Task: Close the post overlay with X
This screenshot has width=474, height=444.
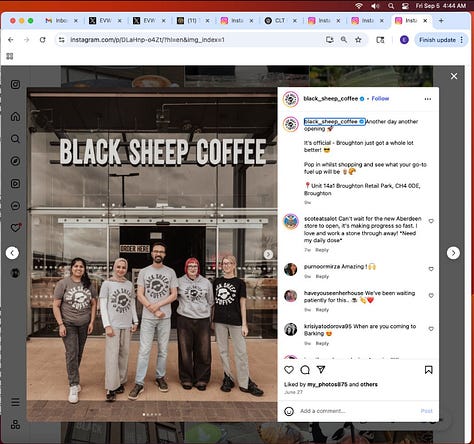Action: click(x=454, y=76)
